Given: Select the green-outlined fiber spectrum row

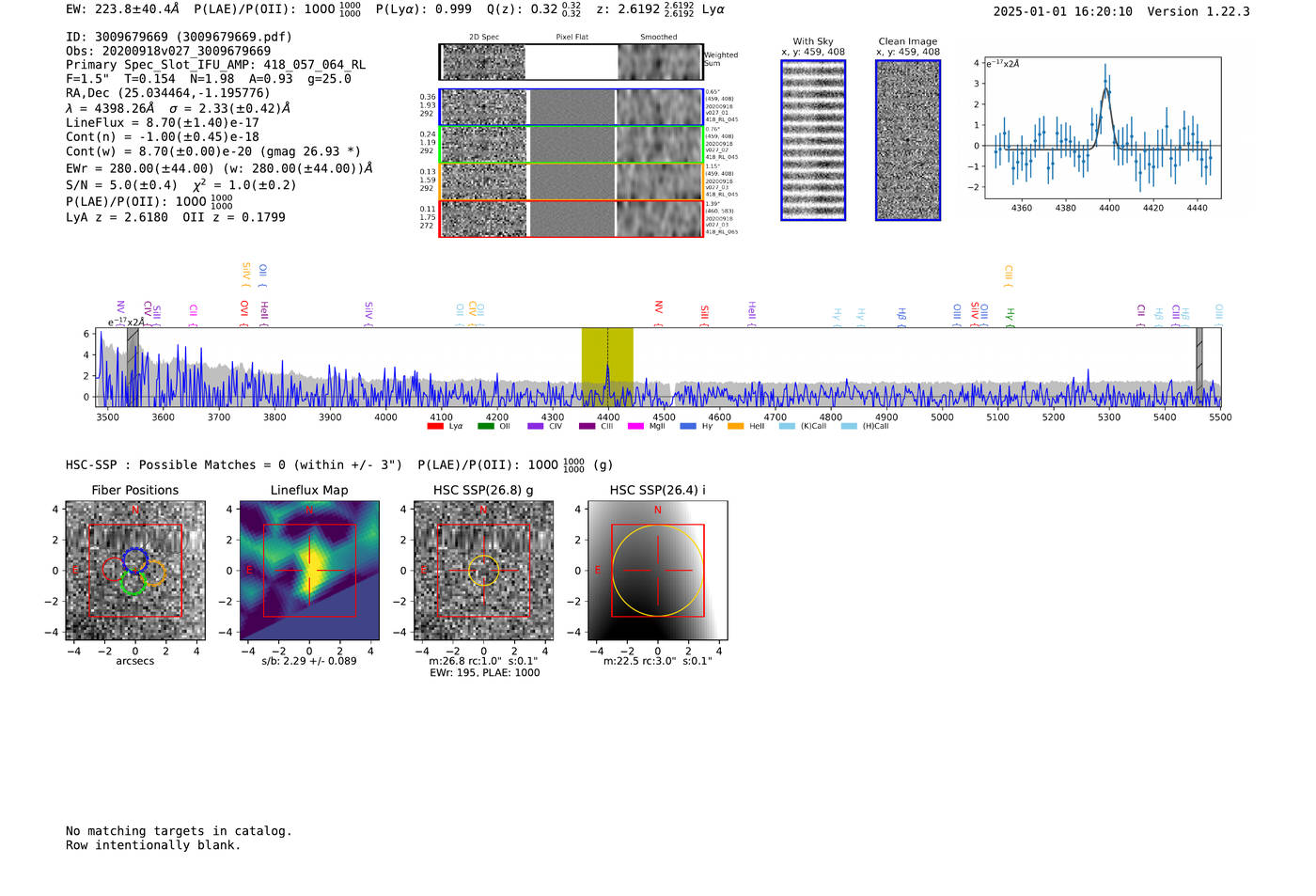Looking at the screenshot, I should (572, 145).
